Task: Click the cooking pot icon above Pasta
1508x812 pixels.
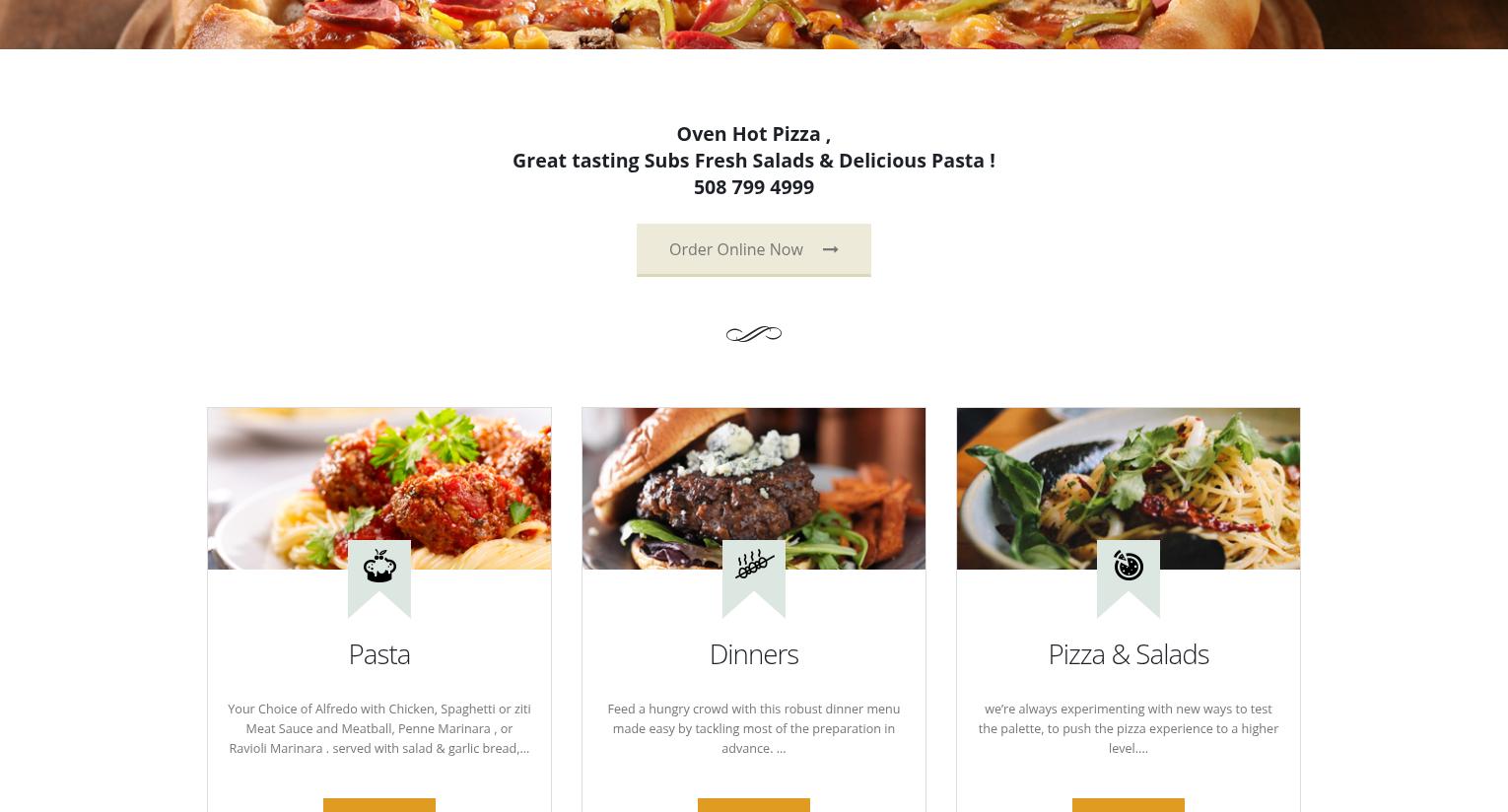Action: coord(379,567)
